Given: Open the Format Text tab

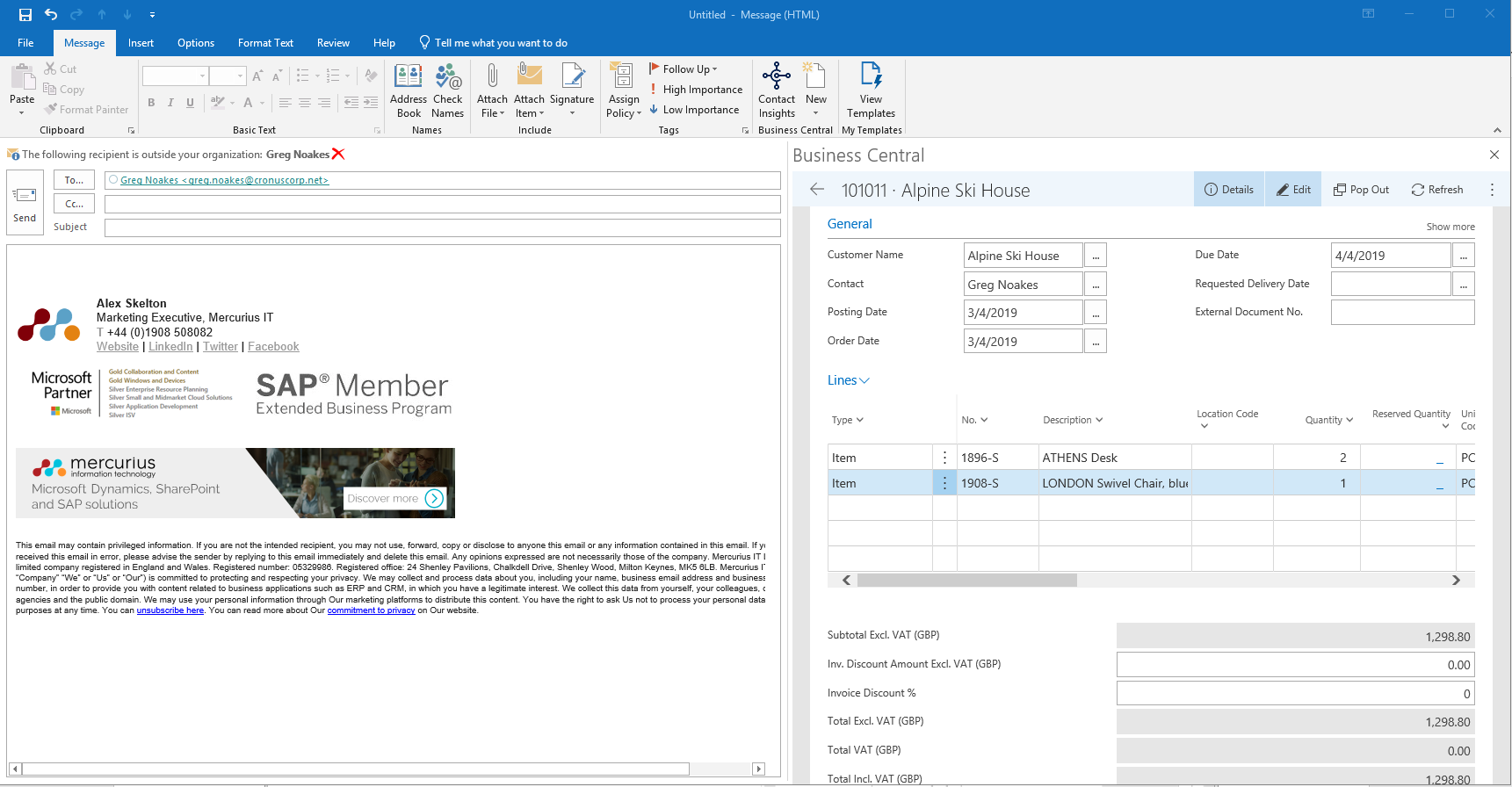Looking at the screenshot, I should (265, 43).
